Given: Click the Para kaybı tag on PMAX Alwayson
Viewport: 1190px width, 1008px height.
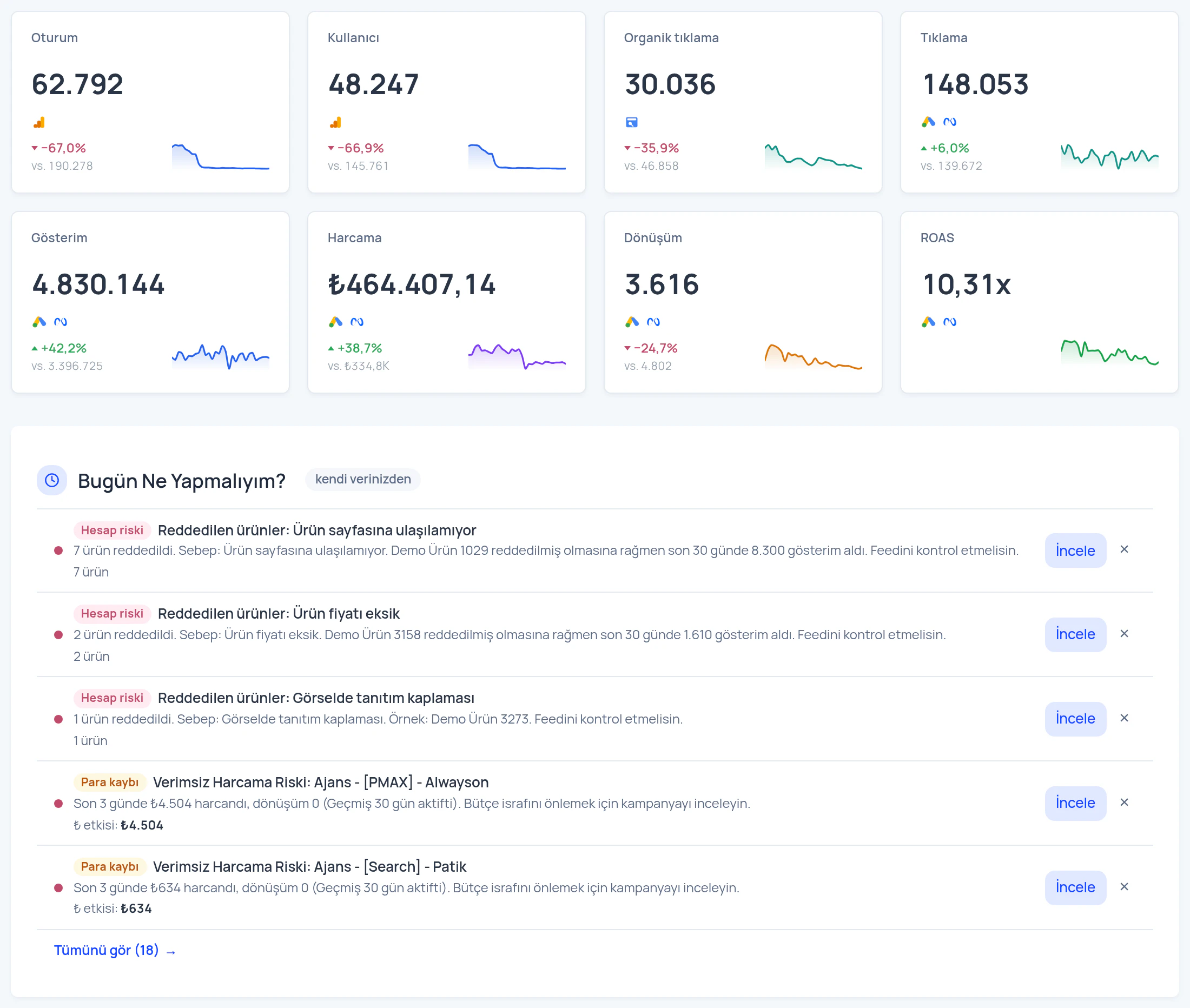Looking at the screenshot, I should pos(110,782).
